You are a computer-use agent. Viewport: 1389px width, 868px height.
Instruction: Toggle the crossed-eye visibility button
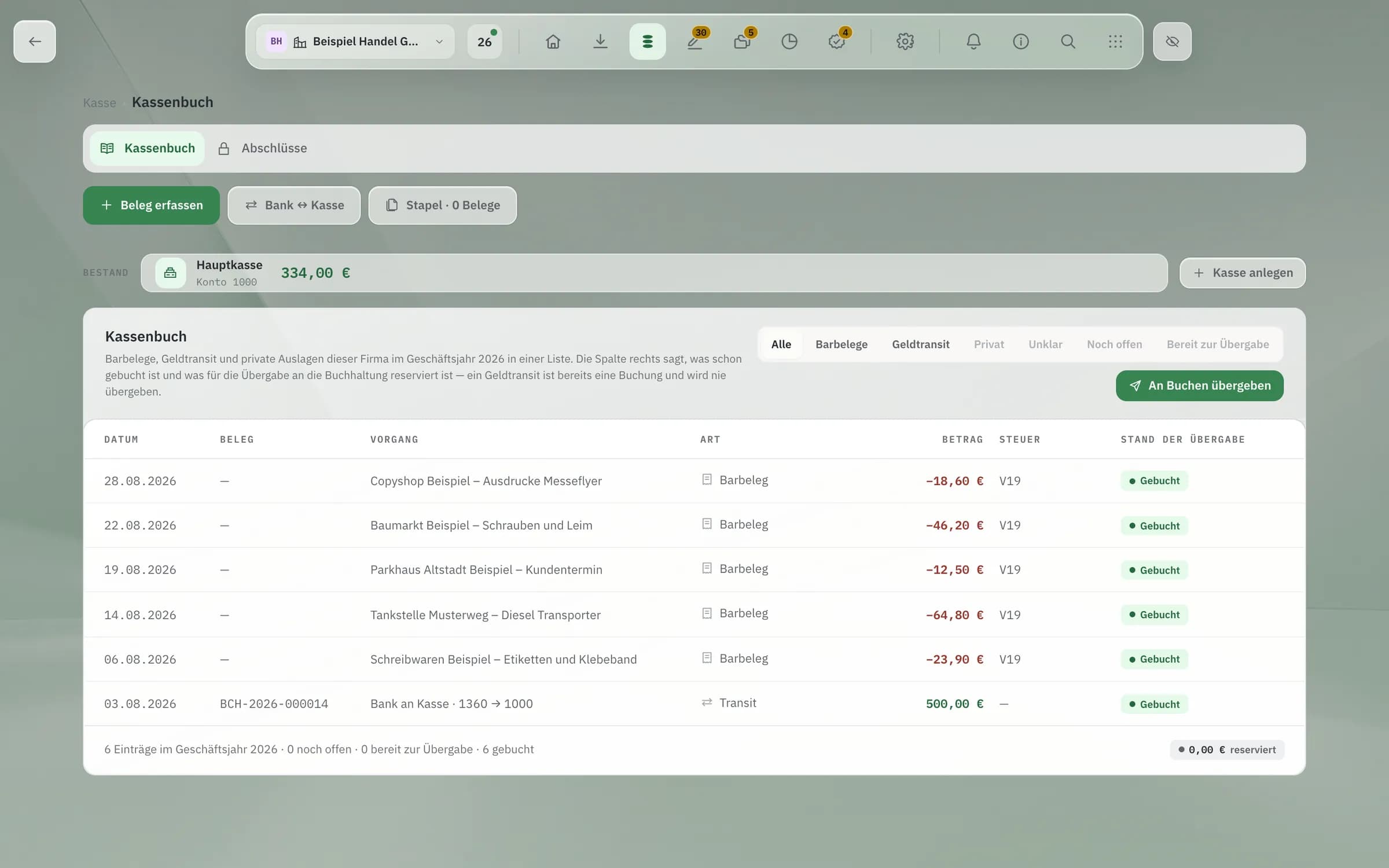tap(1172, 42)
